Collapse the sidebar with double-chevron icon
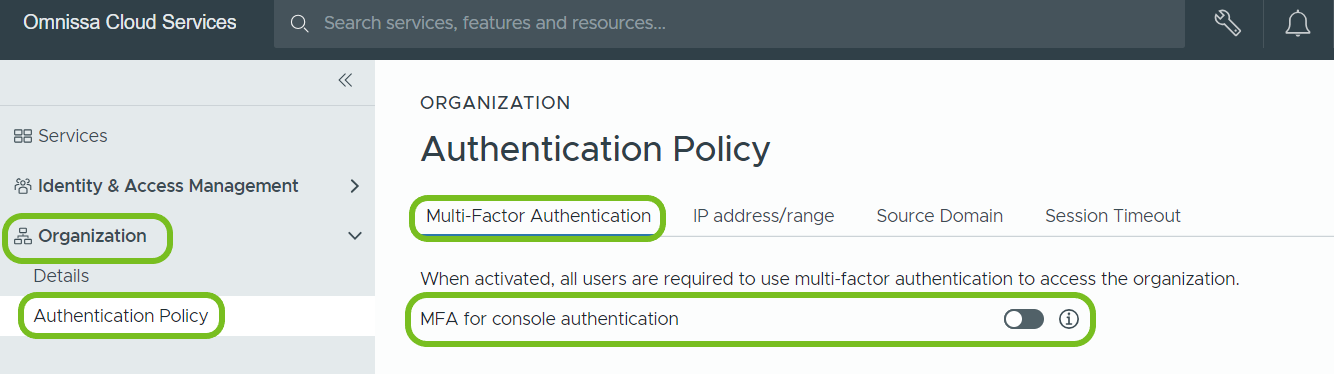Viewport: 1334px width, 374px height. (345, 80)
